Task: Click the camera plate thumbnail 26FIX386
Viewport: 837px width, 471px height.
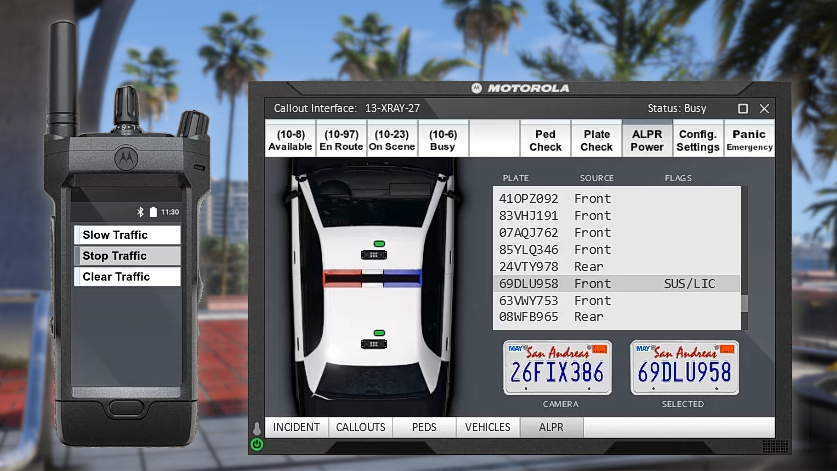Action: [557, 368]
